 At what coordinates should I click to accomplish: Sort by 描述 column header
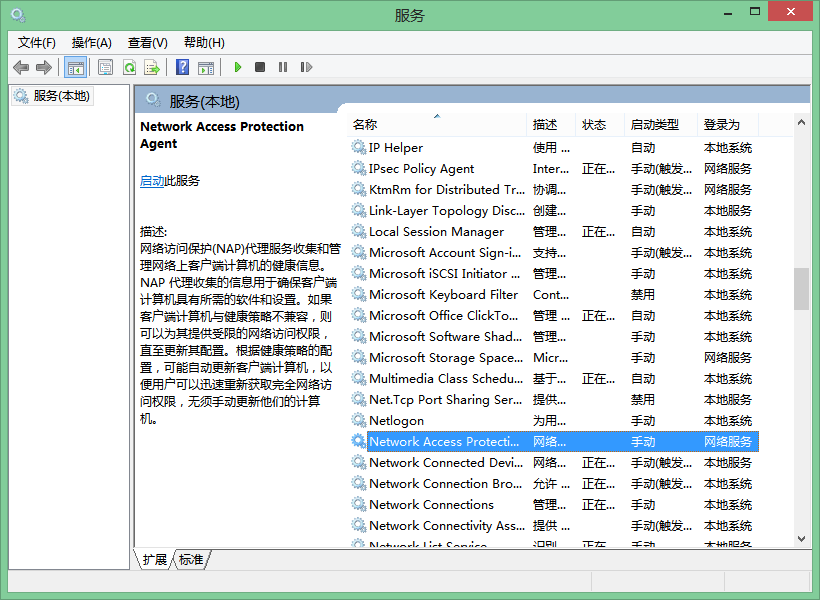551,124
